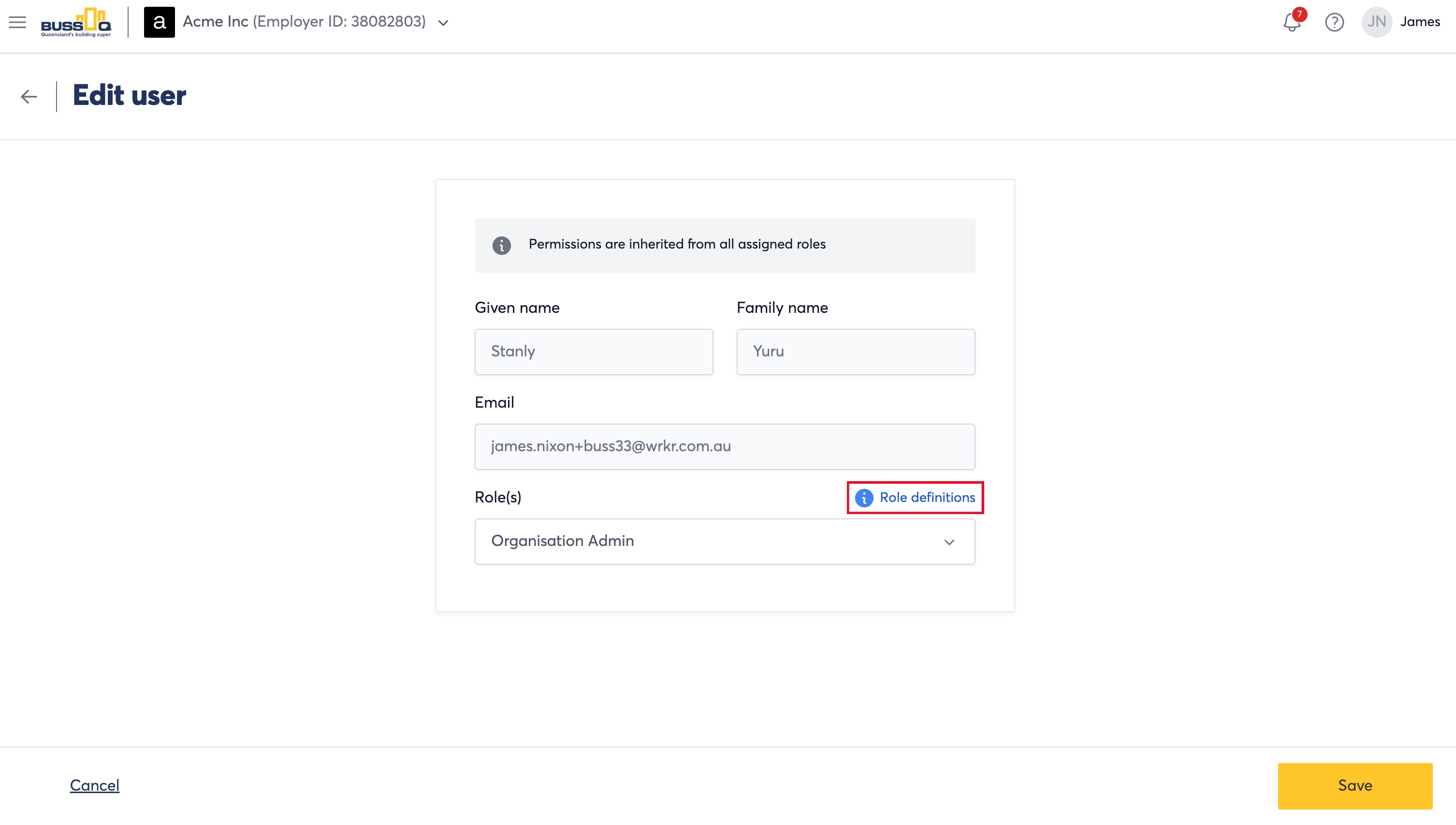Click the Family name field with Yuru
The image size is (1456, 825).
pos(855,351)
